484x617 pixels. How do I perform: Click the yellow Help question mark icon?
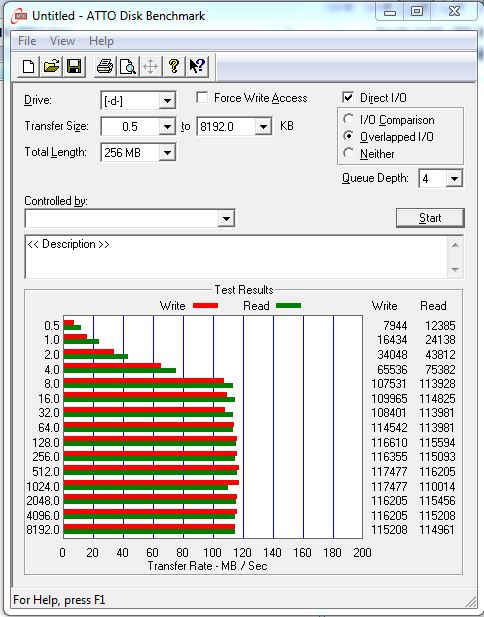pos(174,66)
